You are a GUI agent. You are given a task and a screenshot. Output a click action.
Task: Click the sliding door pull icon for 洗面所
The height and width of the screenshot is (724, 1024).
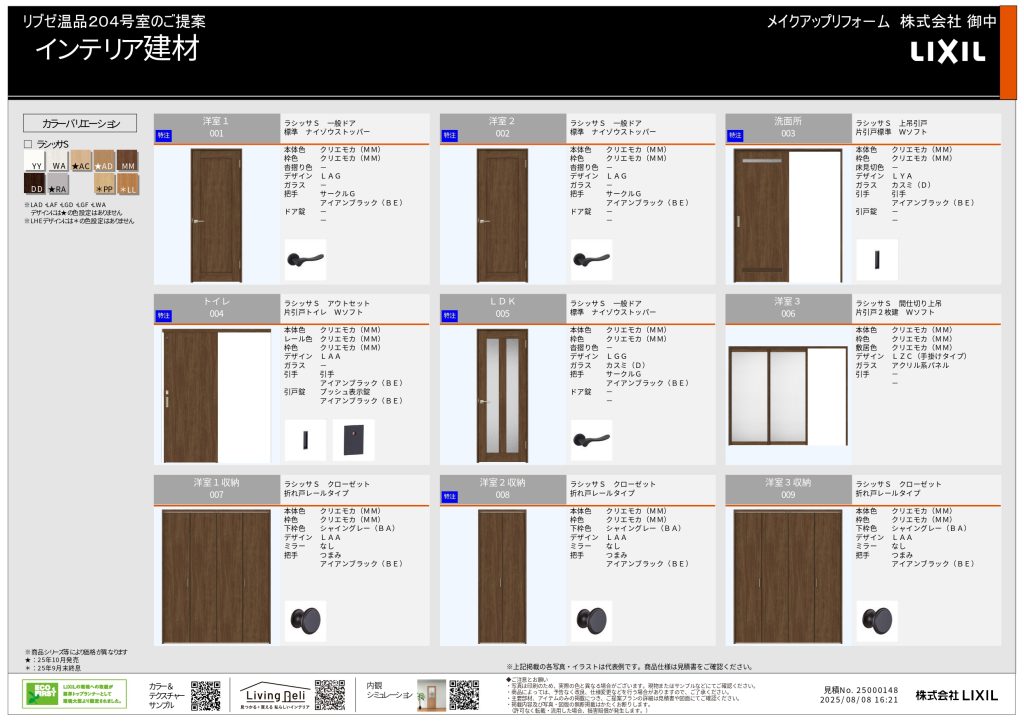coord(877,259)
